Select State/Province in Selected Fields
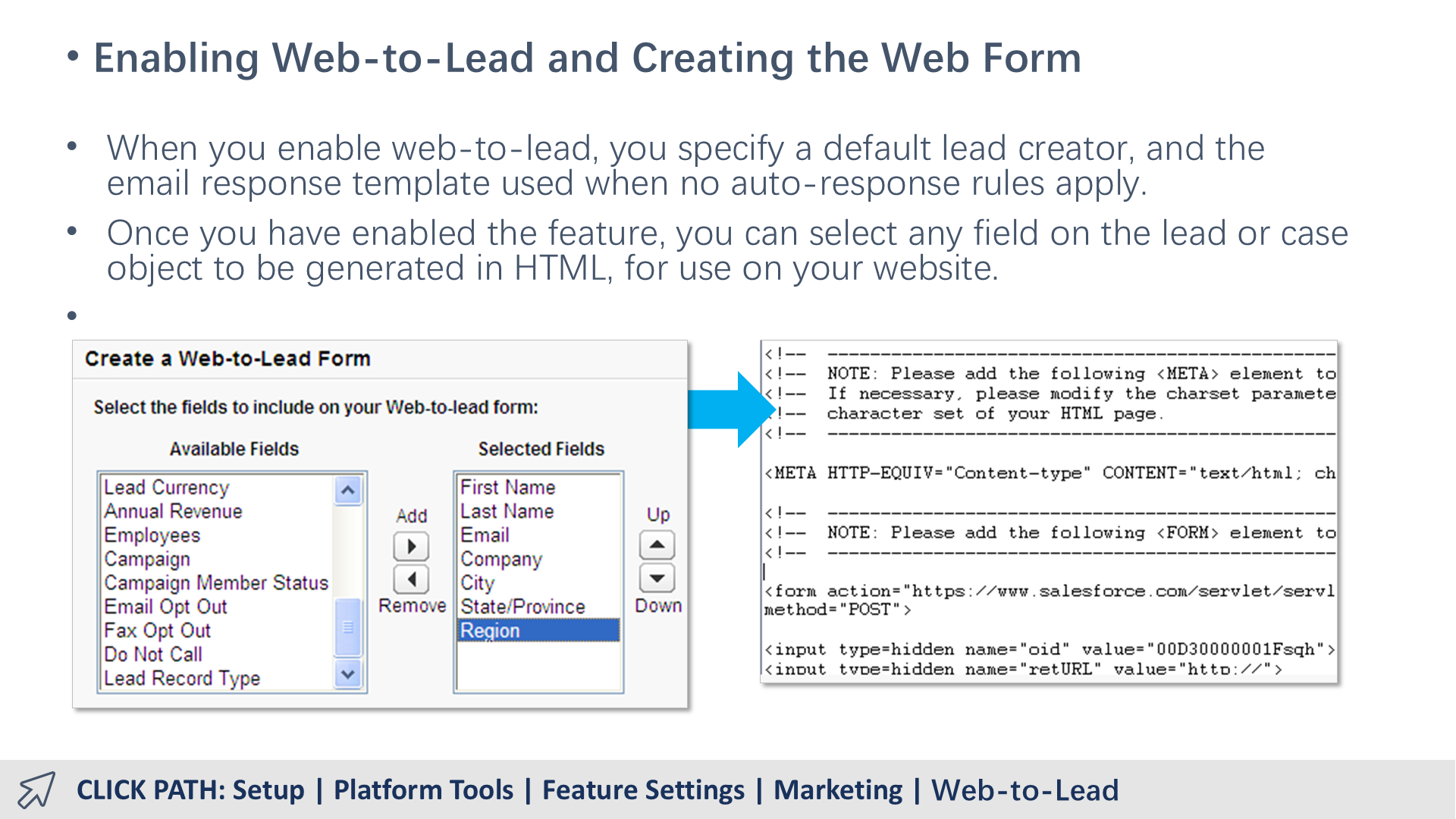This screenshot has width=1456, height=819. [x=522, y=607]
